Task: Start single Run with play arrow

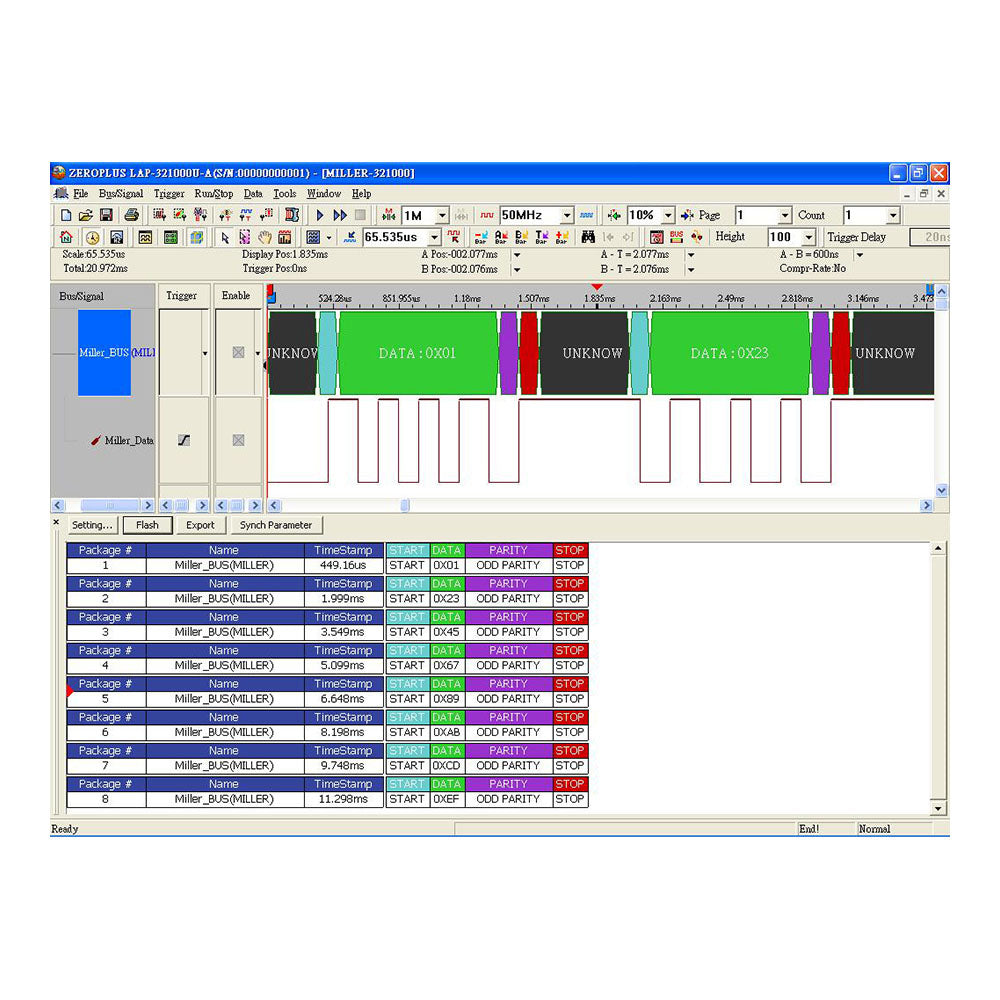Action: (320, 216)
